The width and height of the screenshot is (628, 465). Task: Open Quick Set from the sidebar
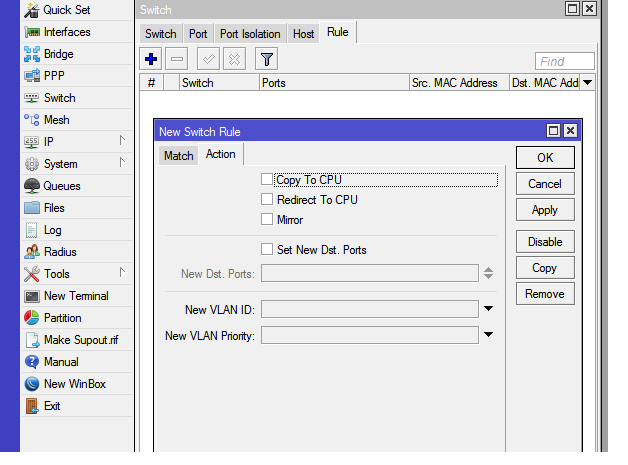(x=76, y=10)
